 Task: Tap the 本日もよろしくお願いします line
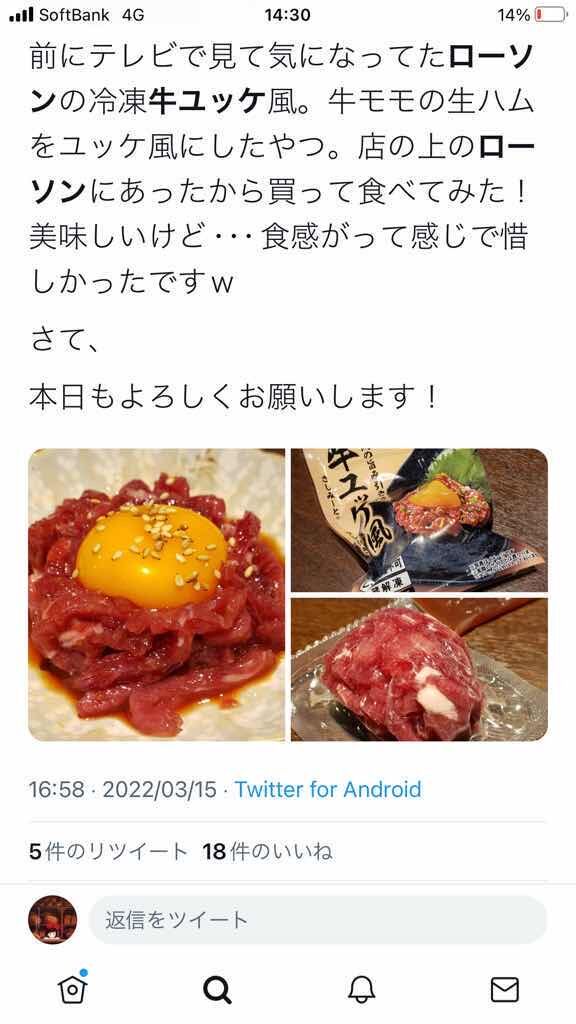[233, 396]
